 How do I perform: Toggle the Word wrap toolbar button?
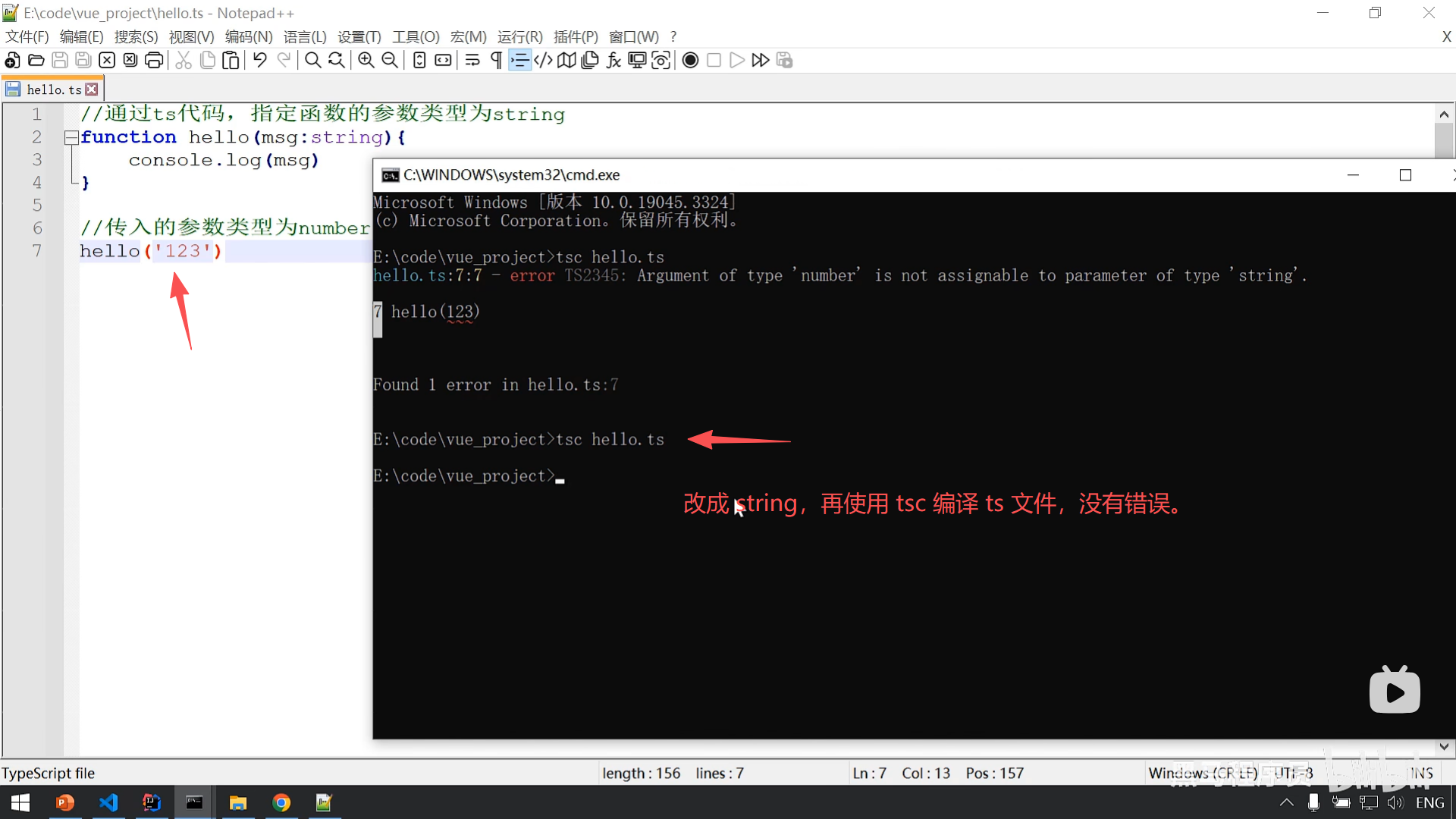coord(472,61)
